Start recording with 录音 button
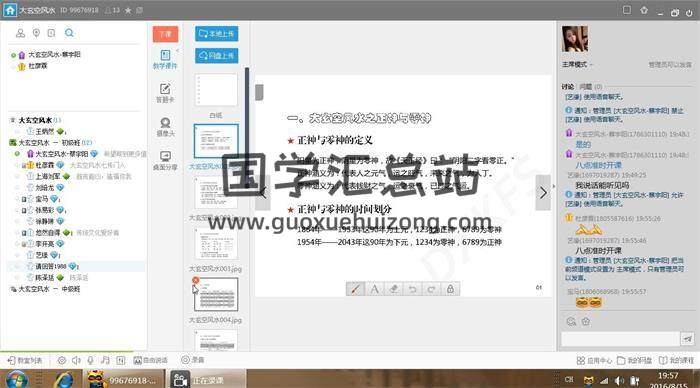This screenshot has height=388, width=700. [x=193, y=360]
